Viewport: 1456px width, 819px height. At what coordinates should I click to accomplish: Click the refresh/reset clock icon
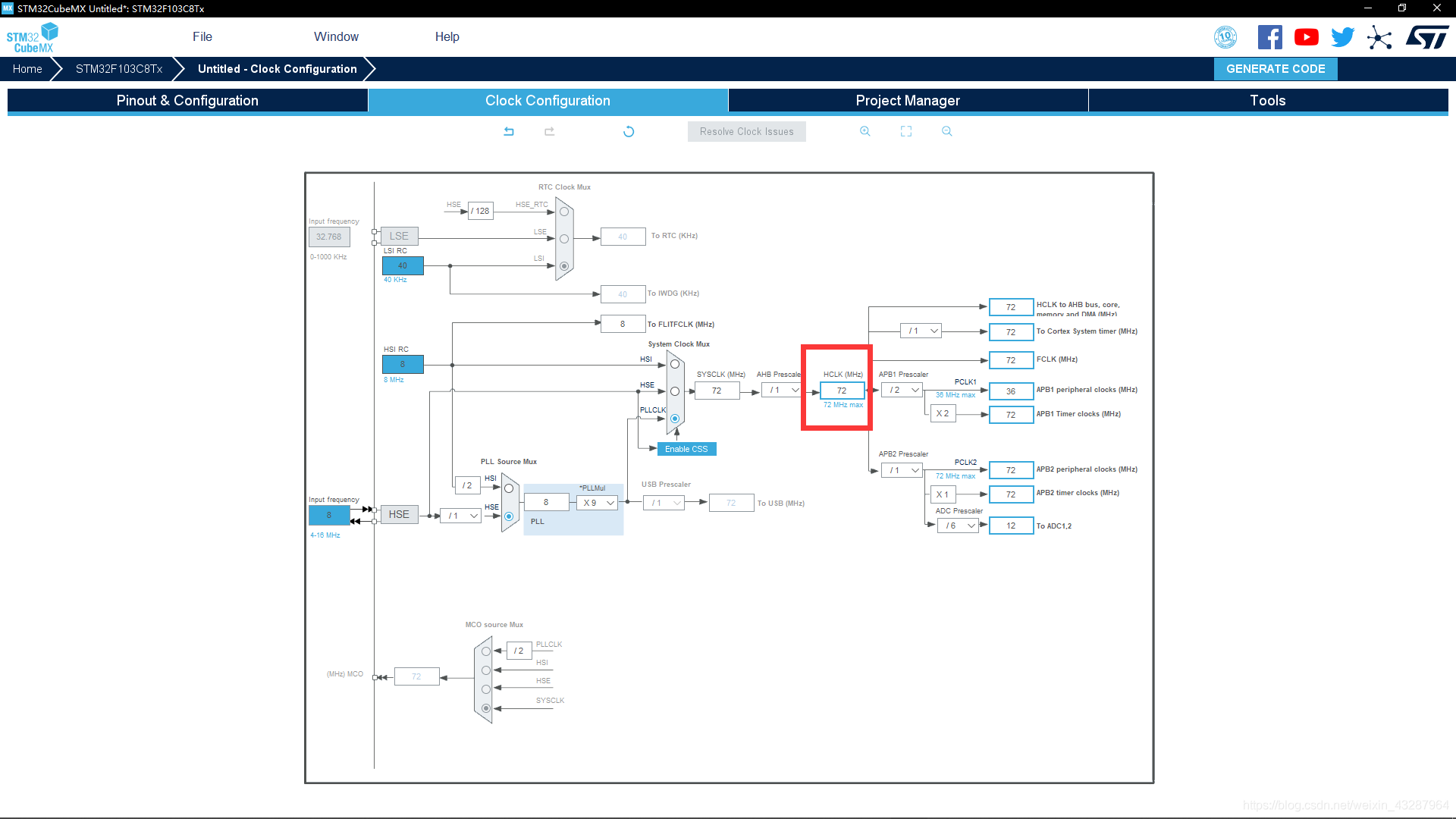click(629, 131)
